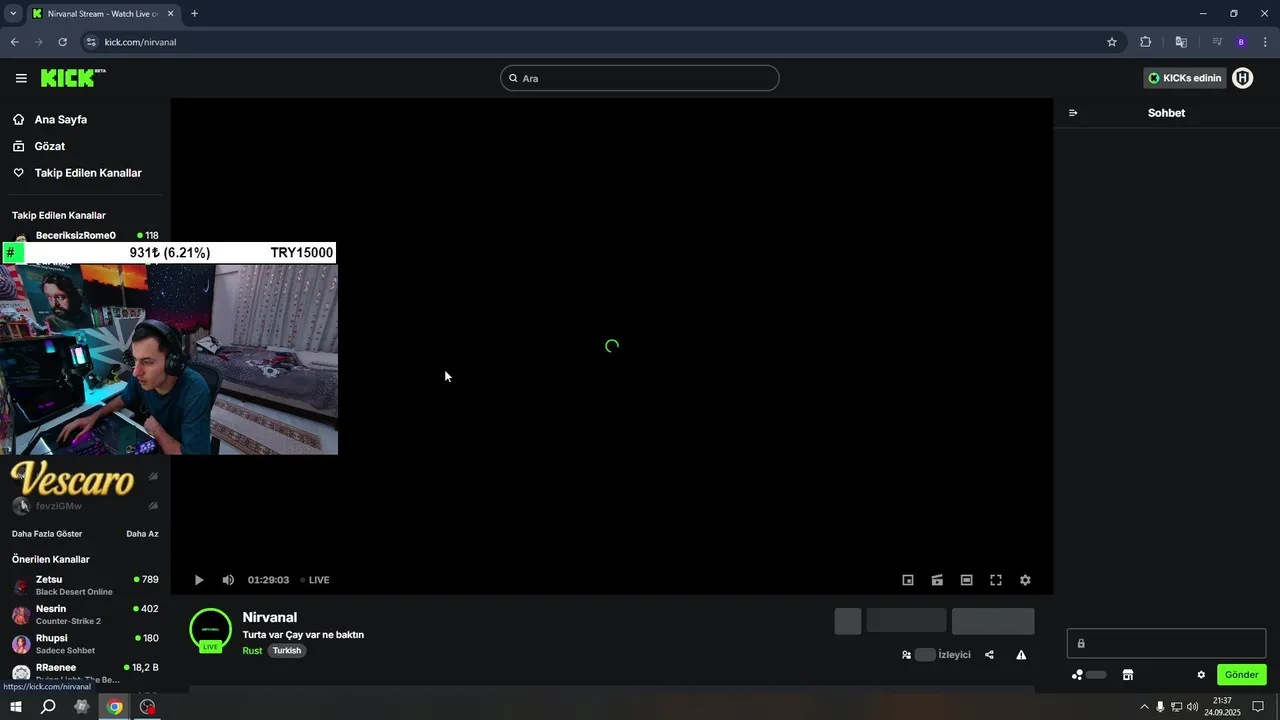1280x720 pixels.
Task: Open the system volume icon
Action: (1192, 707)
